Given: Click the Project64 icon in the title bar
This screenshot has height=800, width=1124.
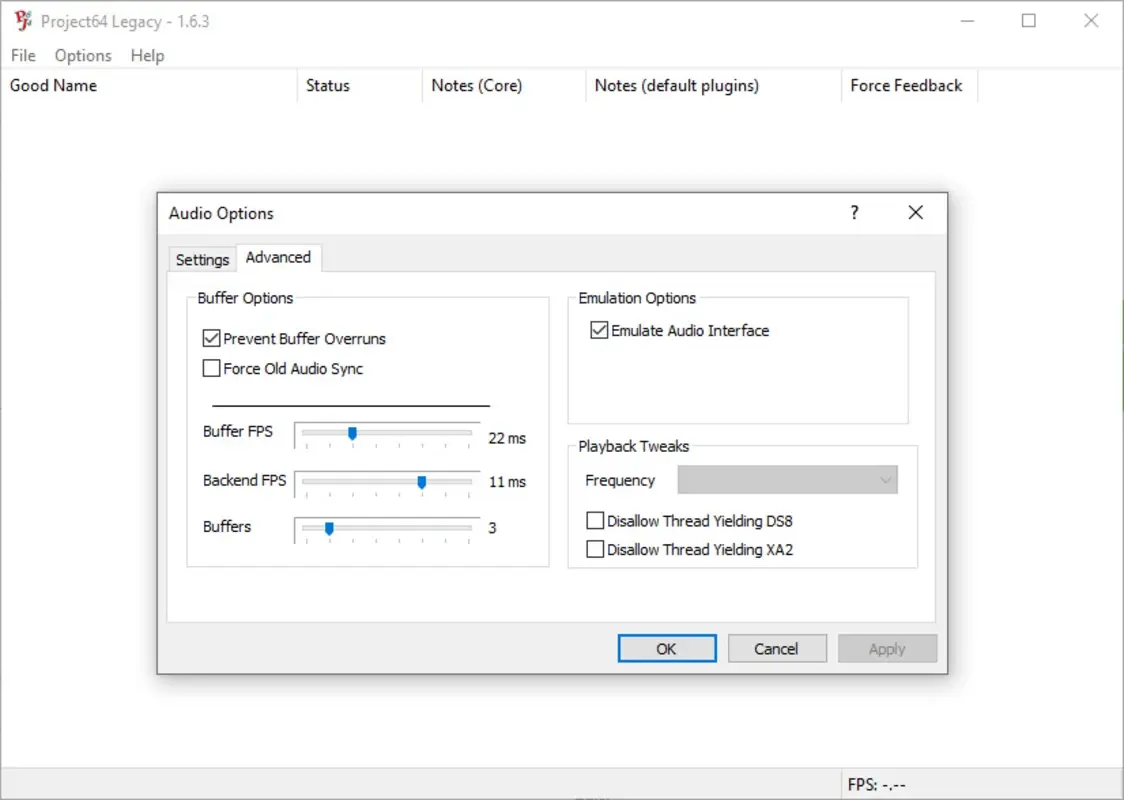Looking at the screenshot, I should 21,20.
